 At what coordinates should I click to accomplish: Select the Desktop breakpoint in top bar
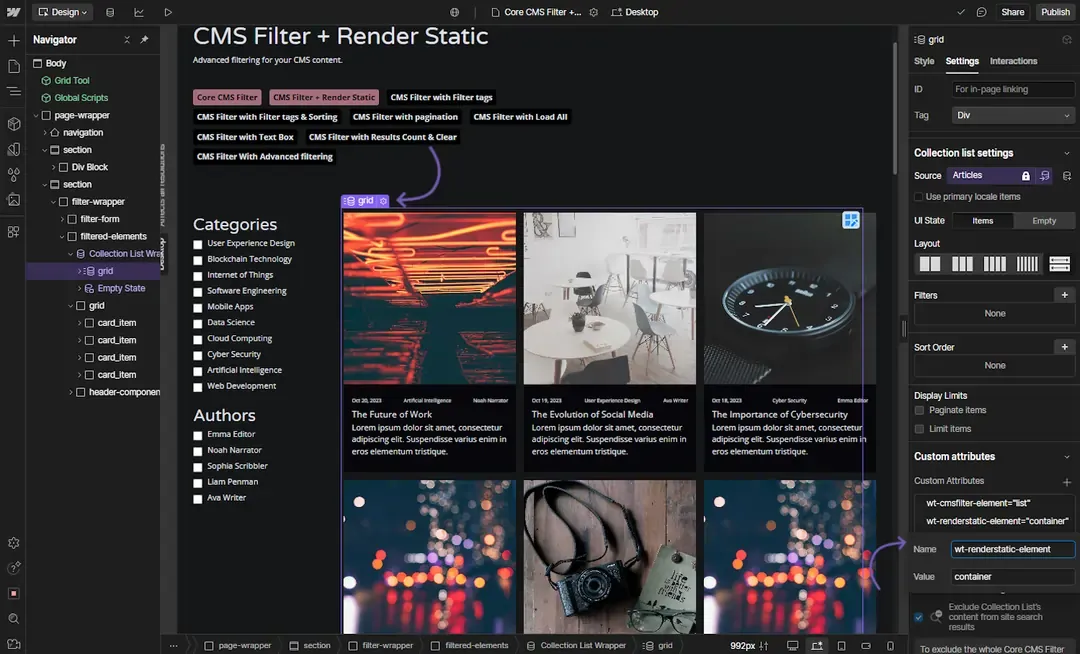[x=634, y=12]
